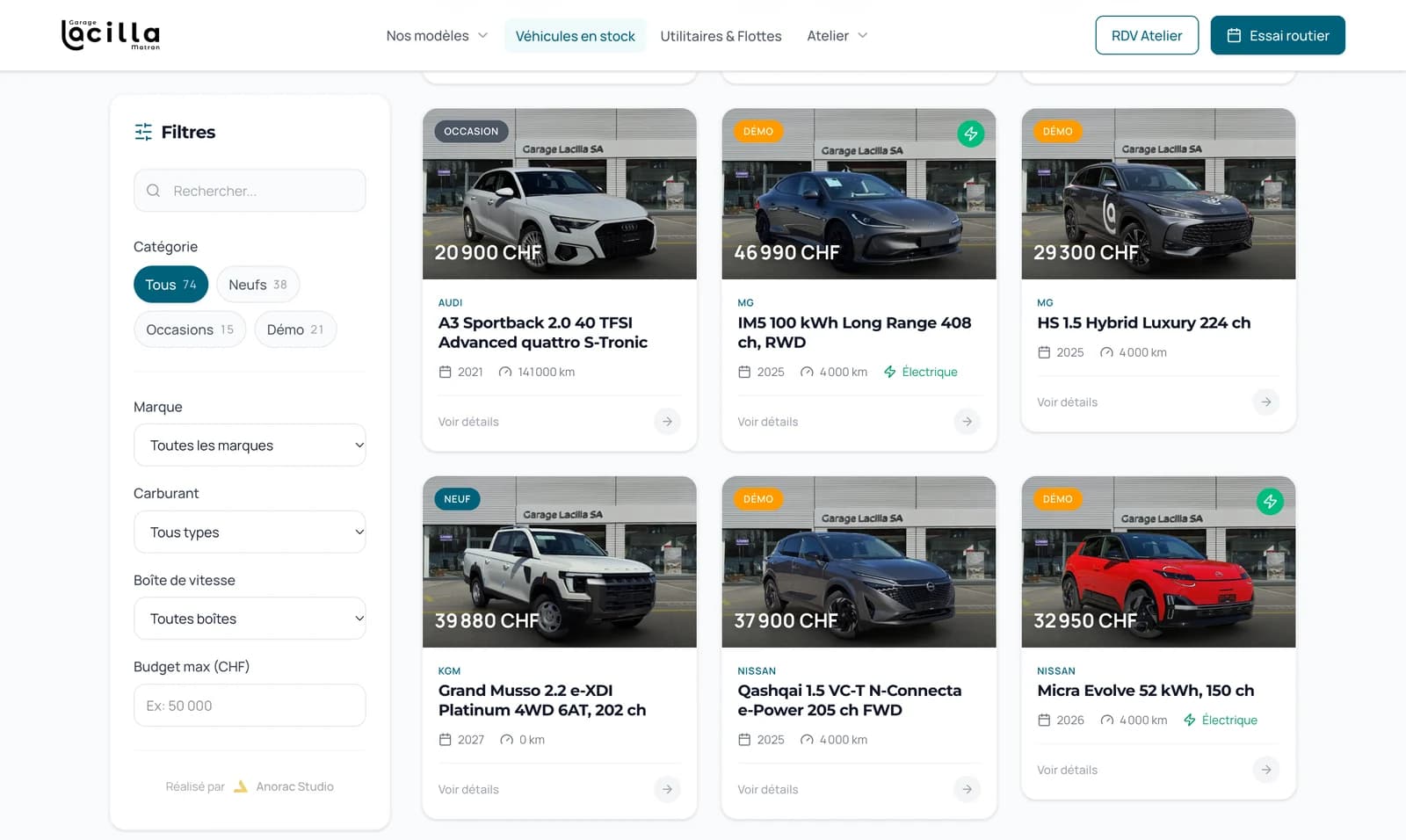
Task: Click the Grand Musso 2.2 e-XDI title
Action: pyautogui.click(x=542, y=700)
